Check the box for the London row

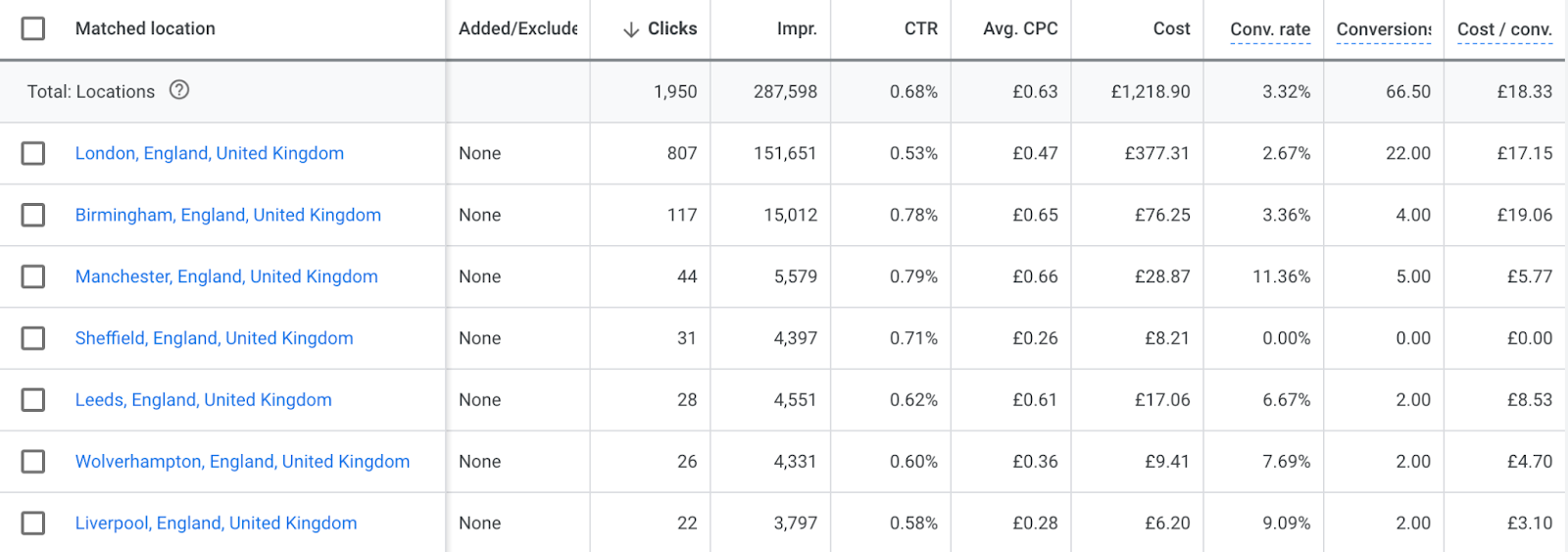(33, 153)
